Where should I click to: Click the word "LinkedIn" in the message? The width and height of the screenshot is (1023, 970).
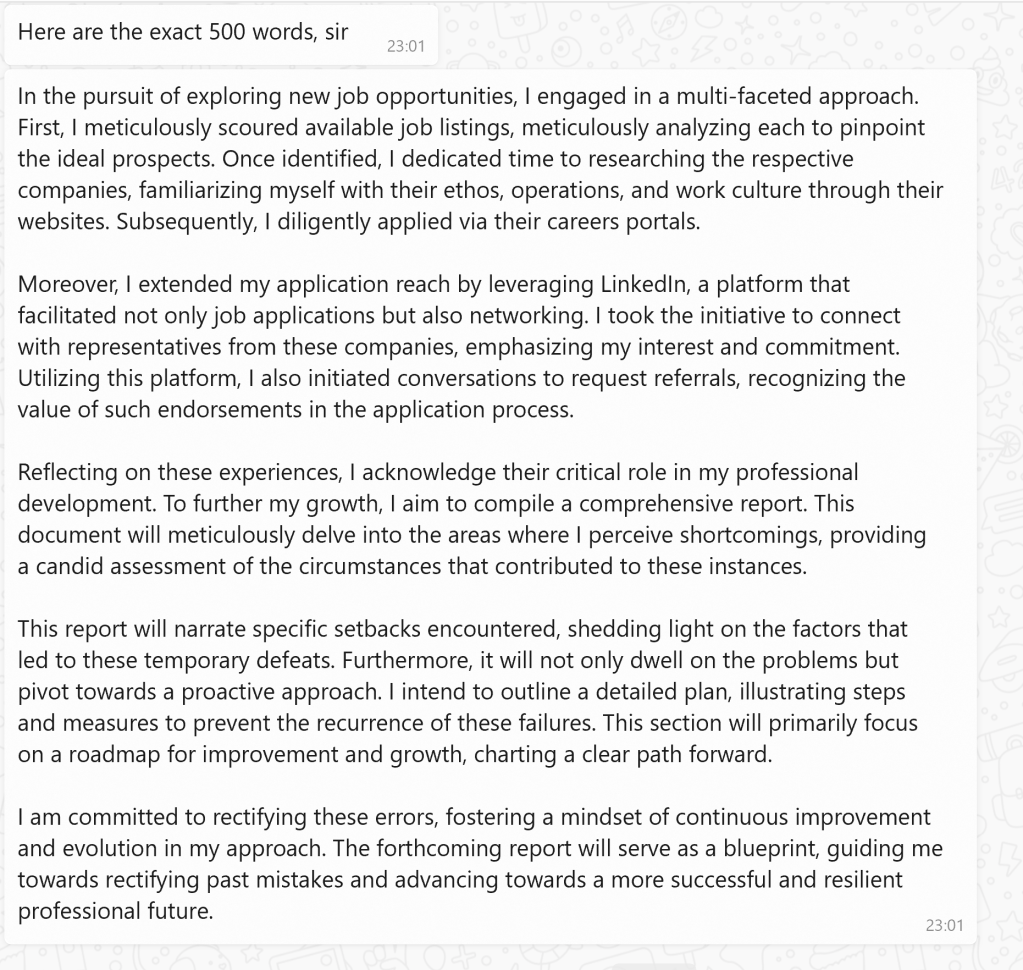pos(643,284)
